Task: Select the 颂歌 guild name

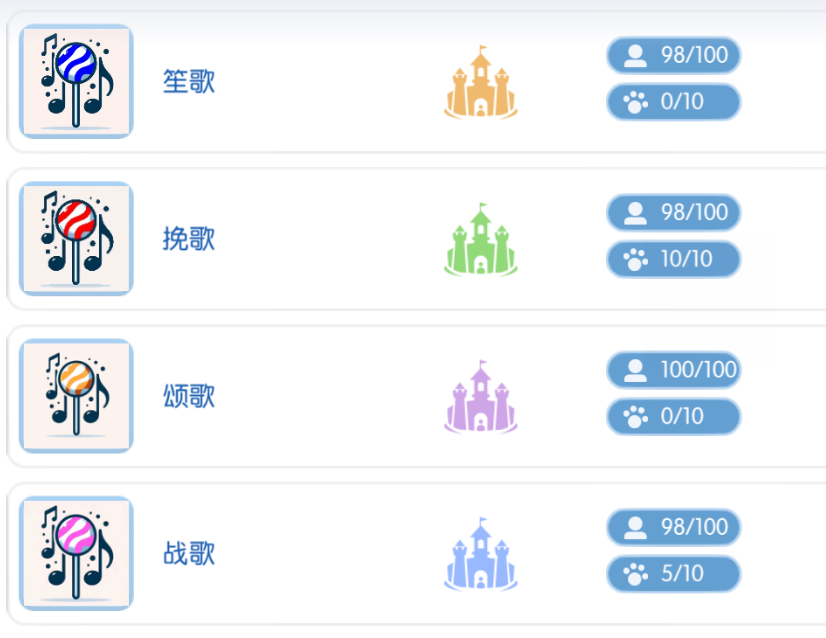Action: [x=189, y=396]
